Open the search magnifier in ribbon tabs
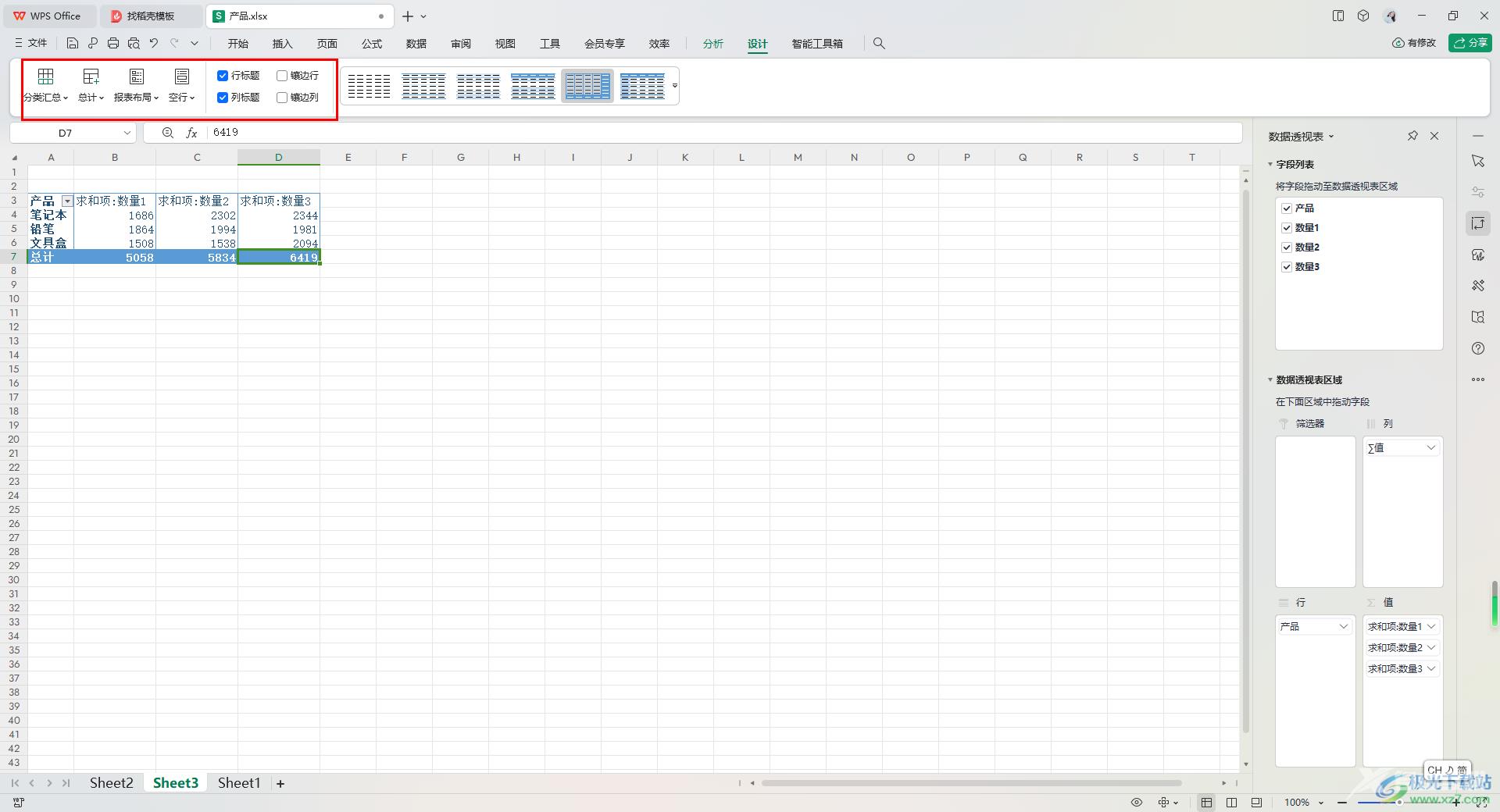 (879, 44)
